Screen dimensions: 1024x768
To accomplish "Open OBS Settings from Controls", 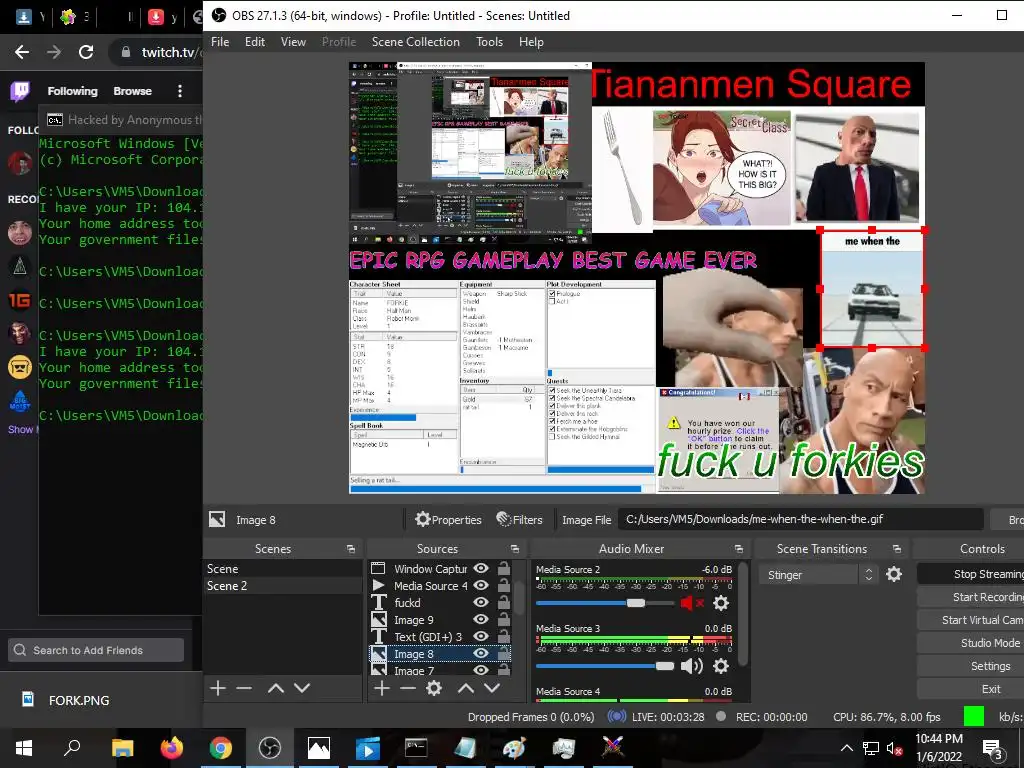I will [970, 666].
